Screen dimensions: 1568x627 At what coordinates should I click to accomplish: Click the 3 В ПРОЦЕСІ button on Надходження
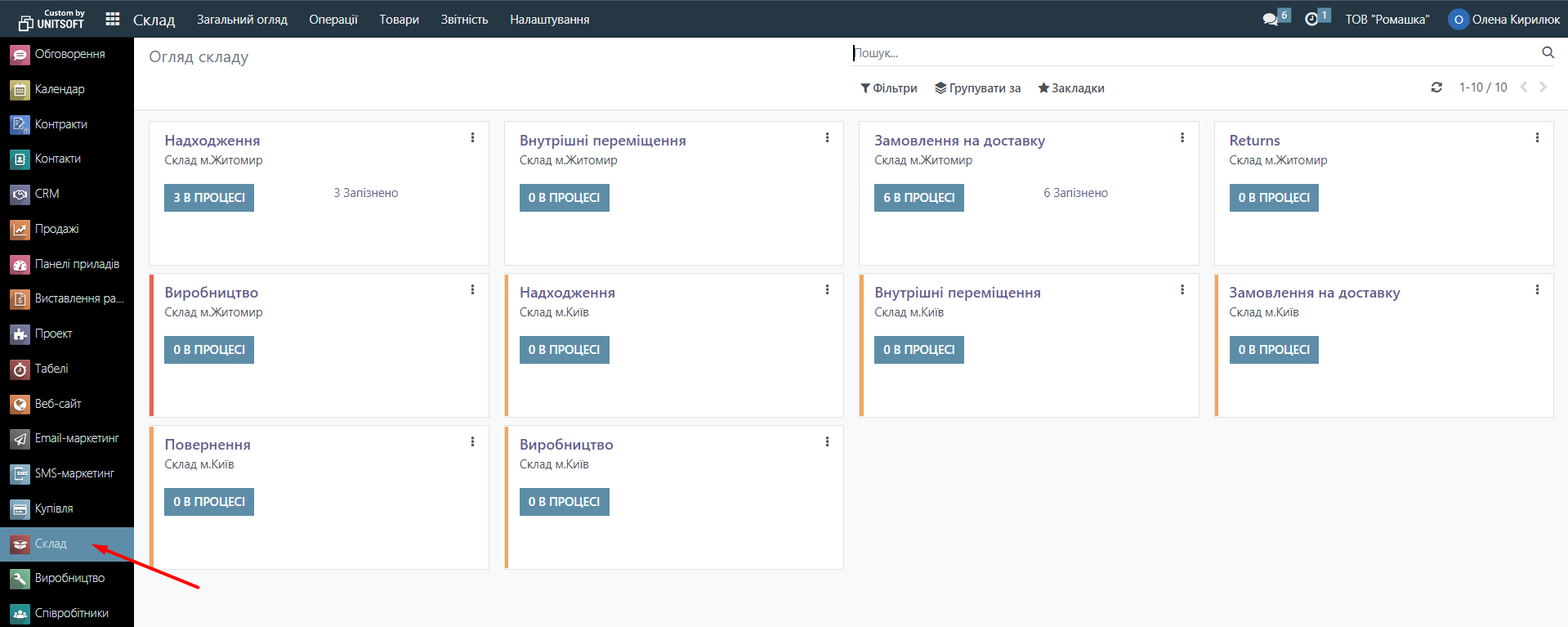pos(209,198)
